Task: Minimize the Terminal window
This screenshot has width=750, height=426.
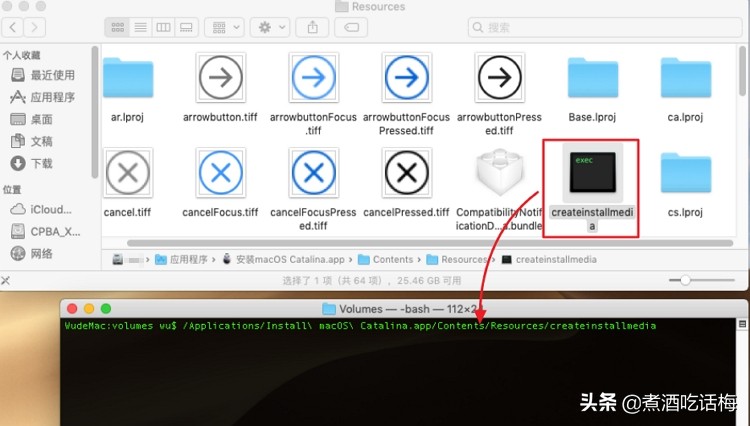Action: click(x=89, y=309)
